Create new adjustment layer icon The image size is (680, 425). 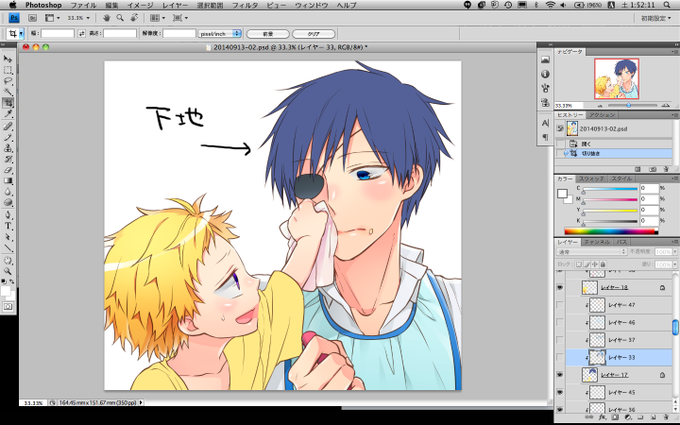click(x=627, y=417)
